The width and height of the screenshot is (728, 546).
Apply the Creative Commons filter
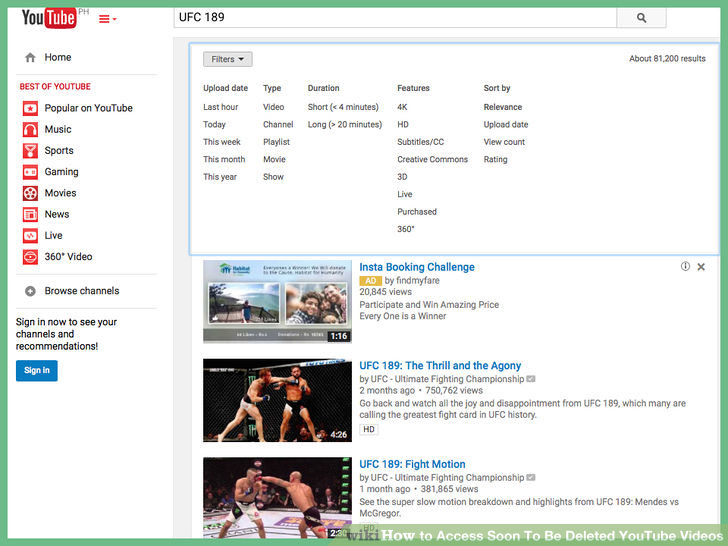(432, 159)
